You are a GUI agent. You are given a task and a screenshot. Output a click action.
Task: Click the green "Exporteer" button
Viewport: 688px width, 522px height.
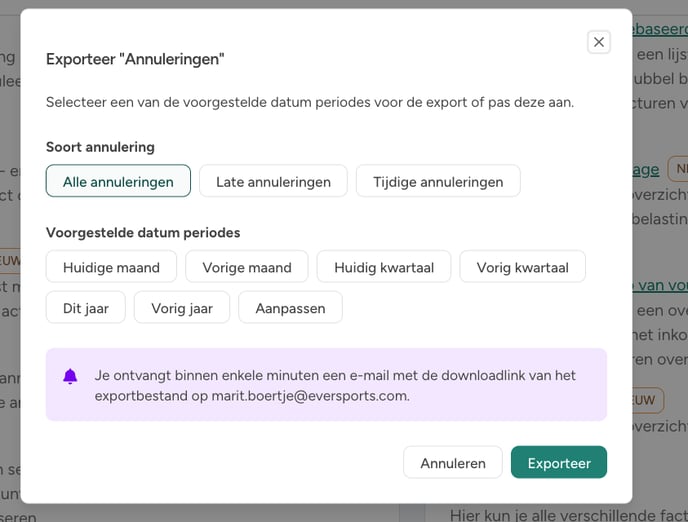pyautogui.click(x=558, y=463)
